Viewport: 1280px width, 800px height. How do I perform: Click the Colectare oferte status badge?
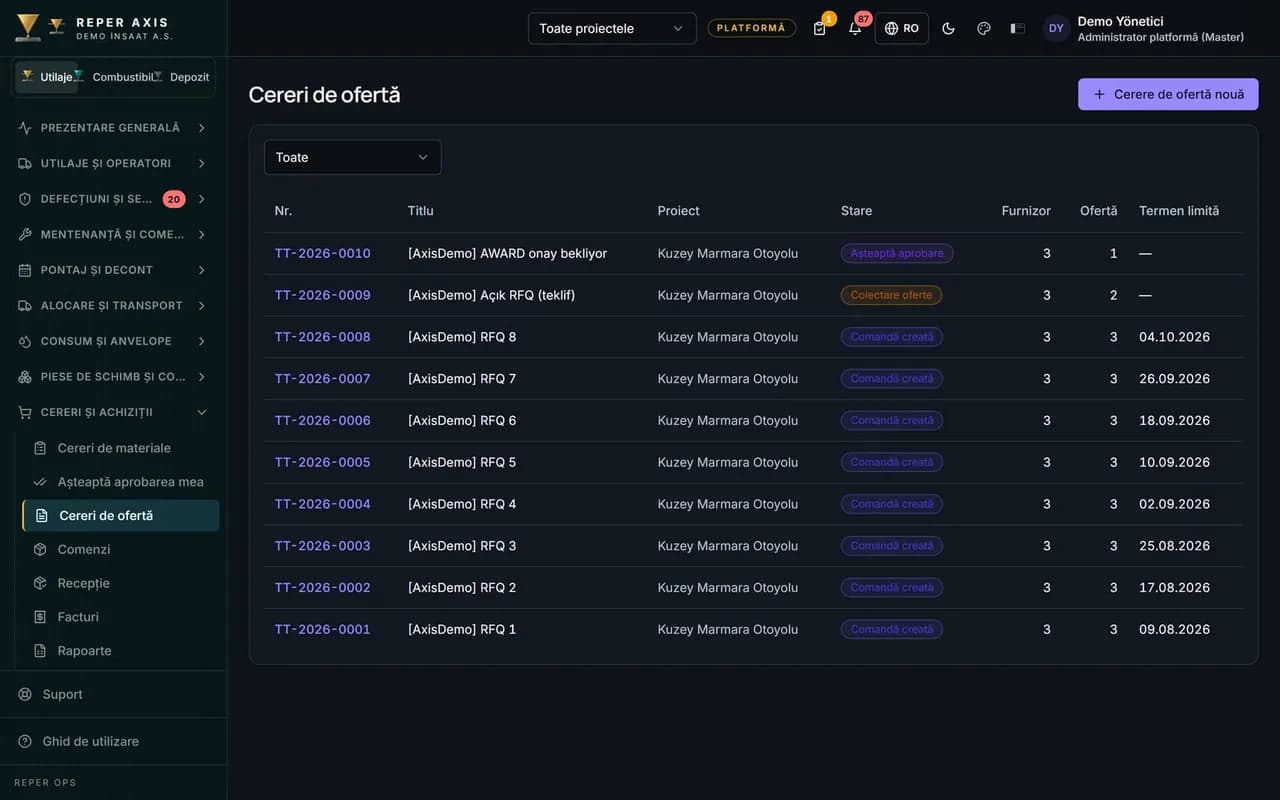pos(891,295)
